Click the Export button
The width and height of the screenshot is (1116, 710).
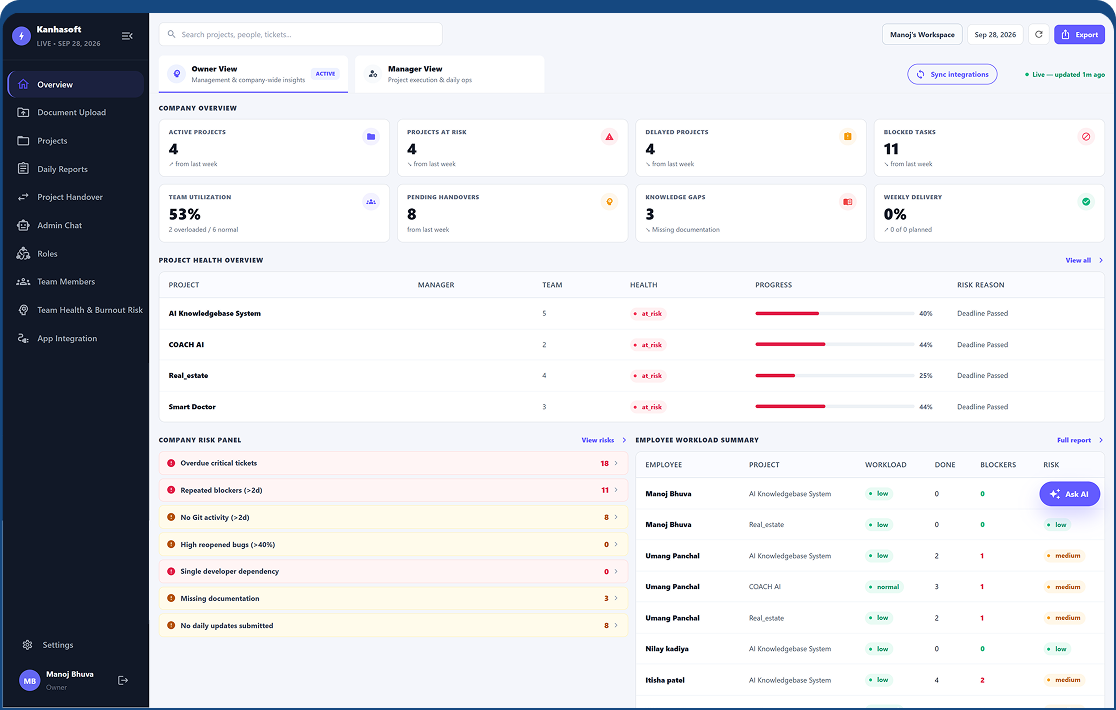(x=1080, y=34)
